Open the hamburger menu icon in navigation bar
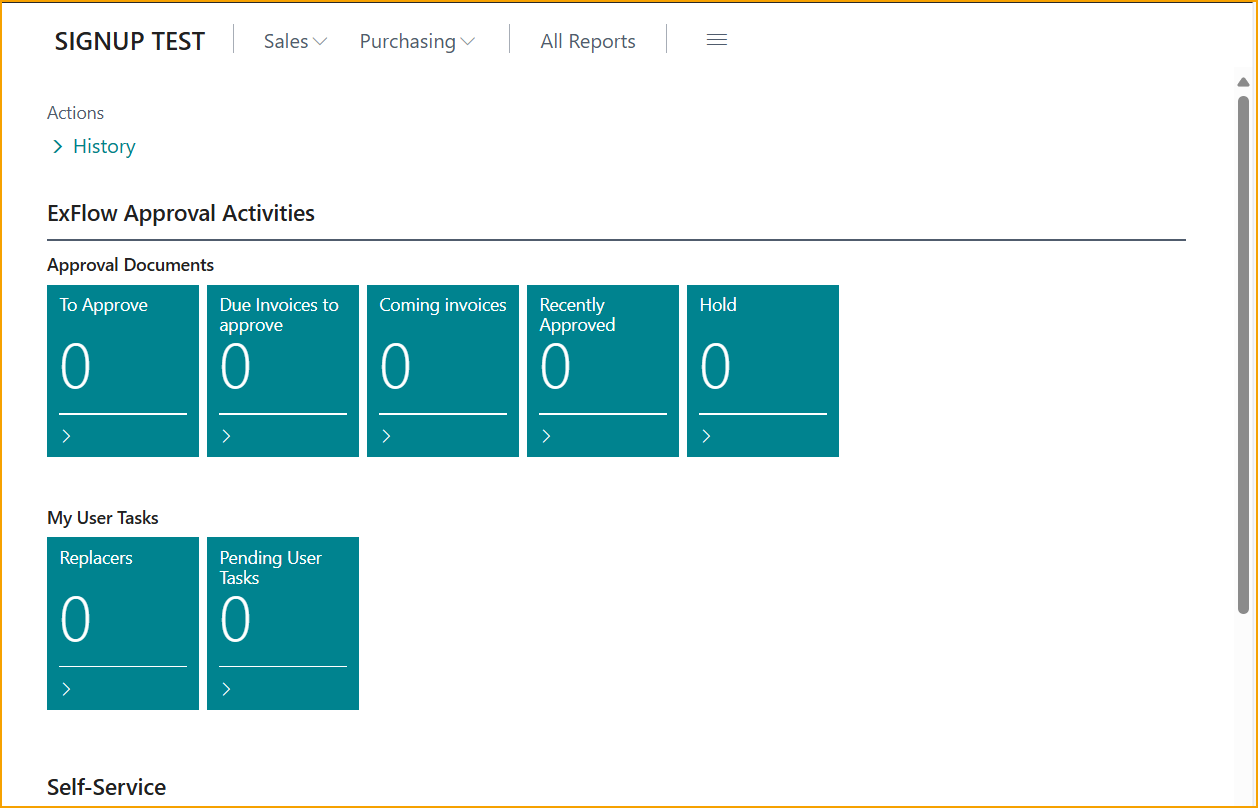 716,40
